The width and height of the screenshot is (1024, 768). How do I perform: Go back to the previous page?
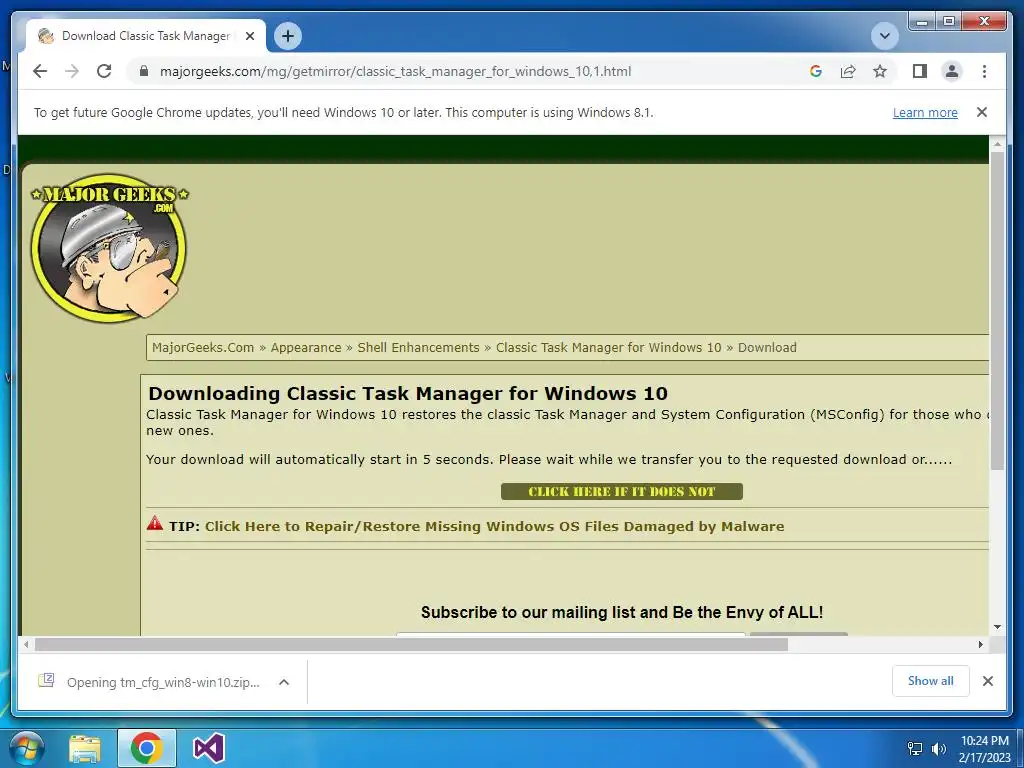click(x=40, y=71)
